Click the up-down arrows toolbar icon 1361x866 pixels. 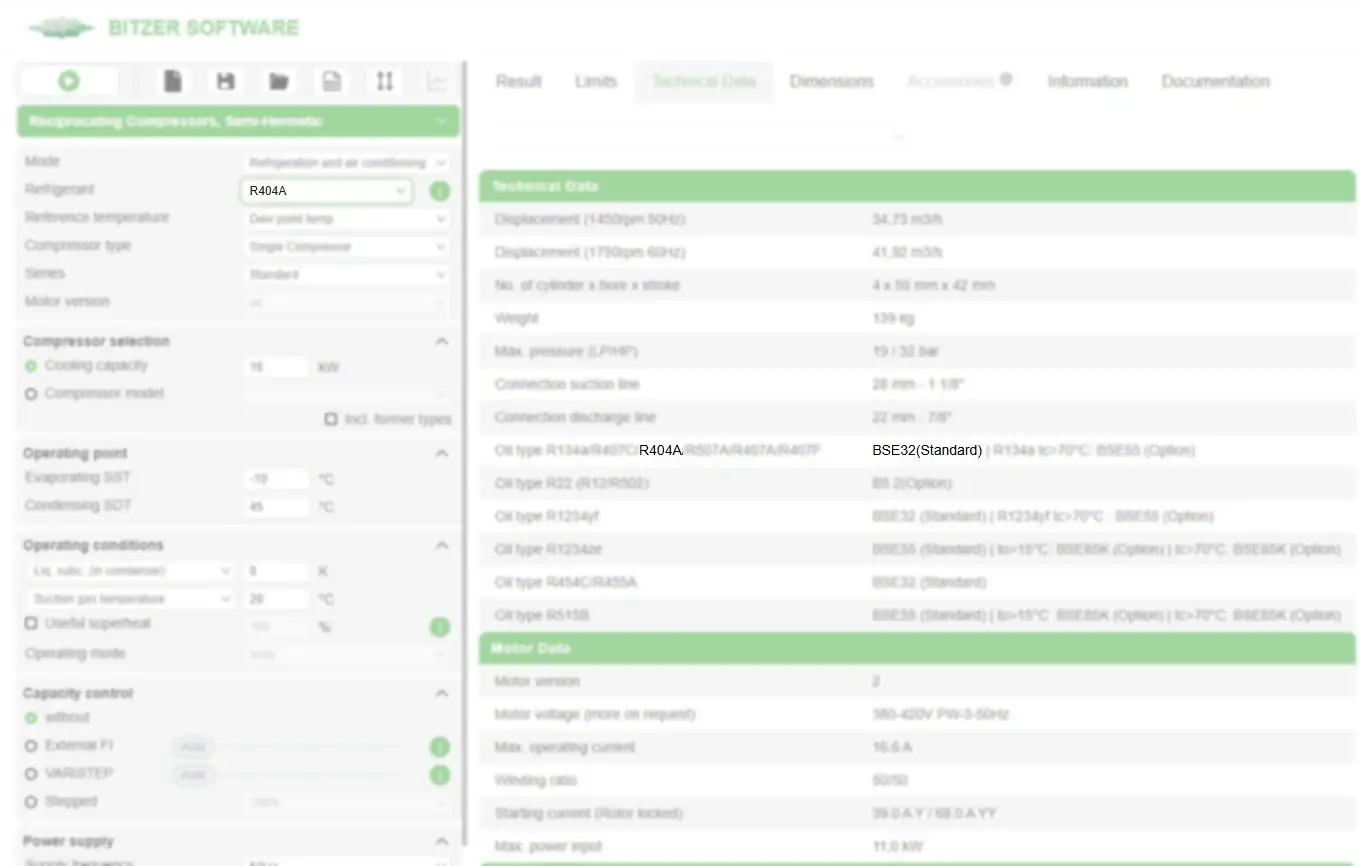point(384,81)
